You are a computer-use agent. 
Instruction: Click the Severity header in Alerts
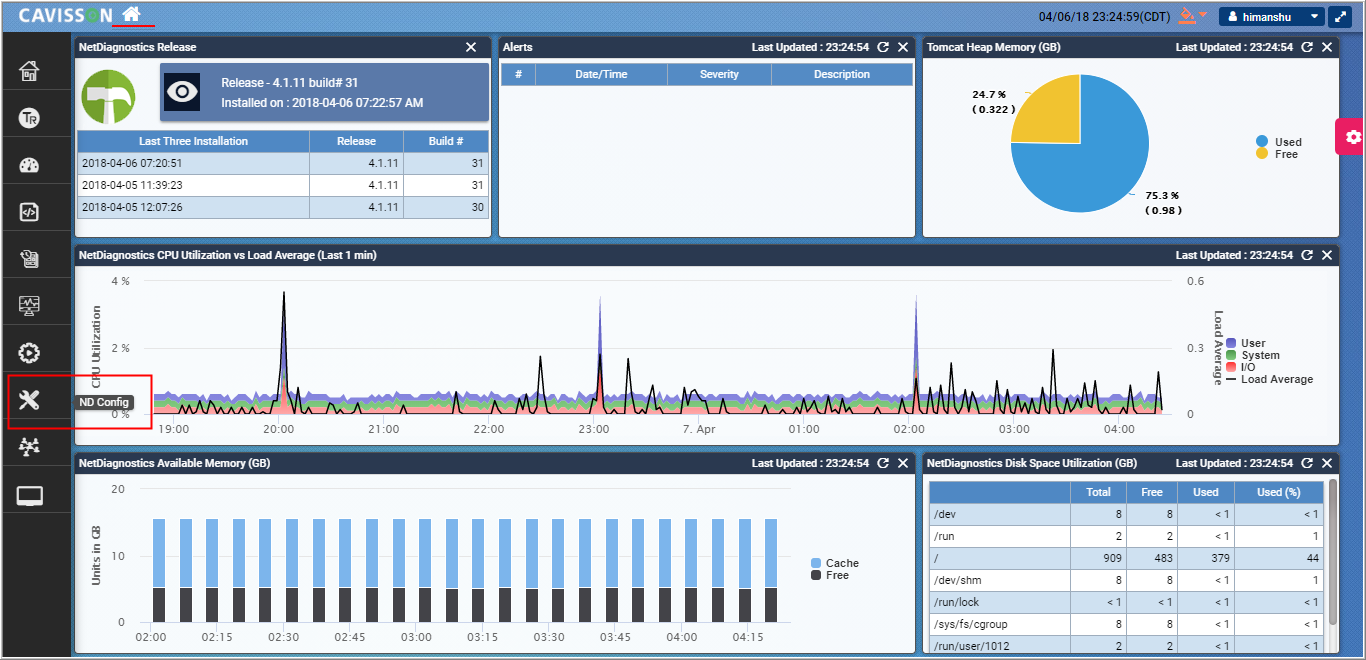(x=719, y=74)
